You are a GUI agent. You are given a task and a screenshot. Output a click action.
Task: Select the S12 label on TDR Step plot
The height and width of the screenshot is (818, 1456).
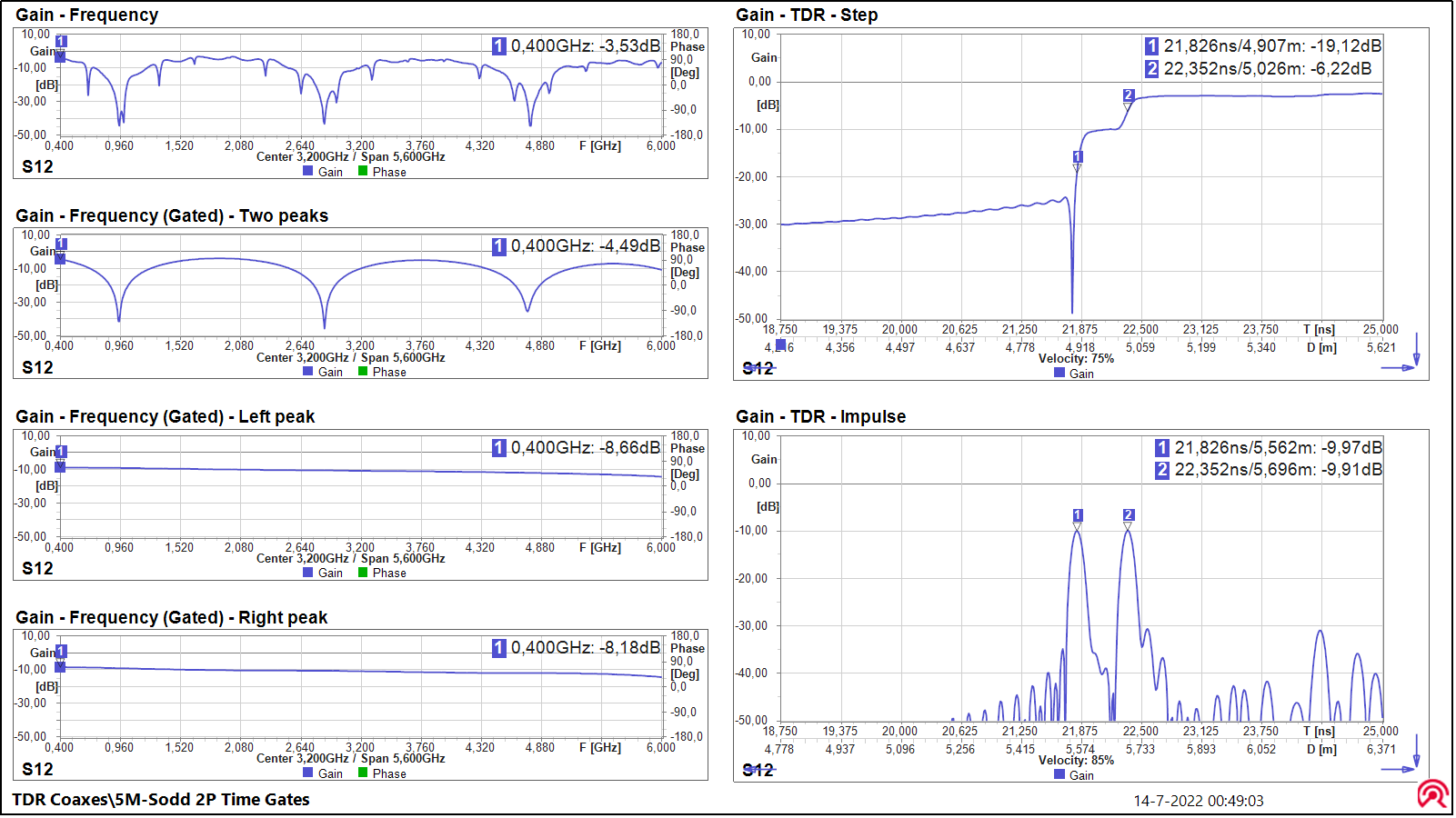click(x=758, y=368)
